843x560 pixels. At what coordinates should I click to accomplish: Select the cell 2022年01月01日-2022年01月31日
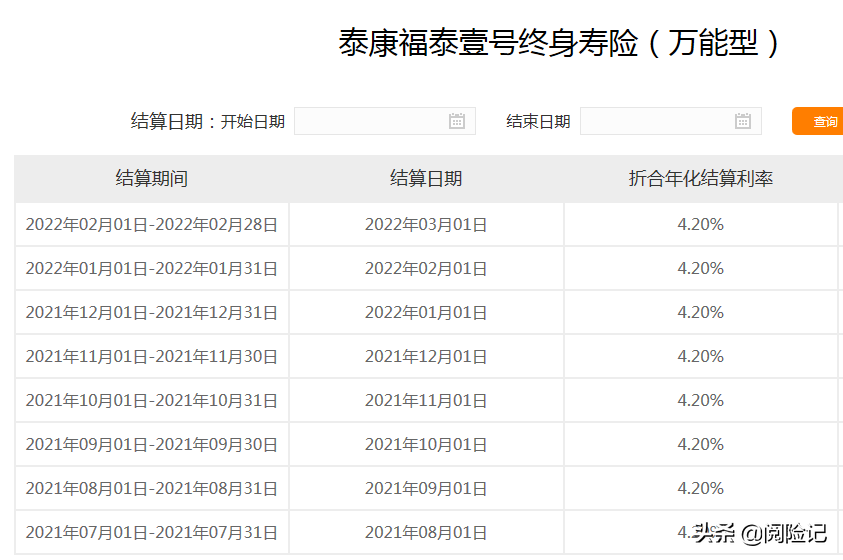(x=152, y=269)
